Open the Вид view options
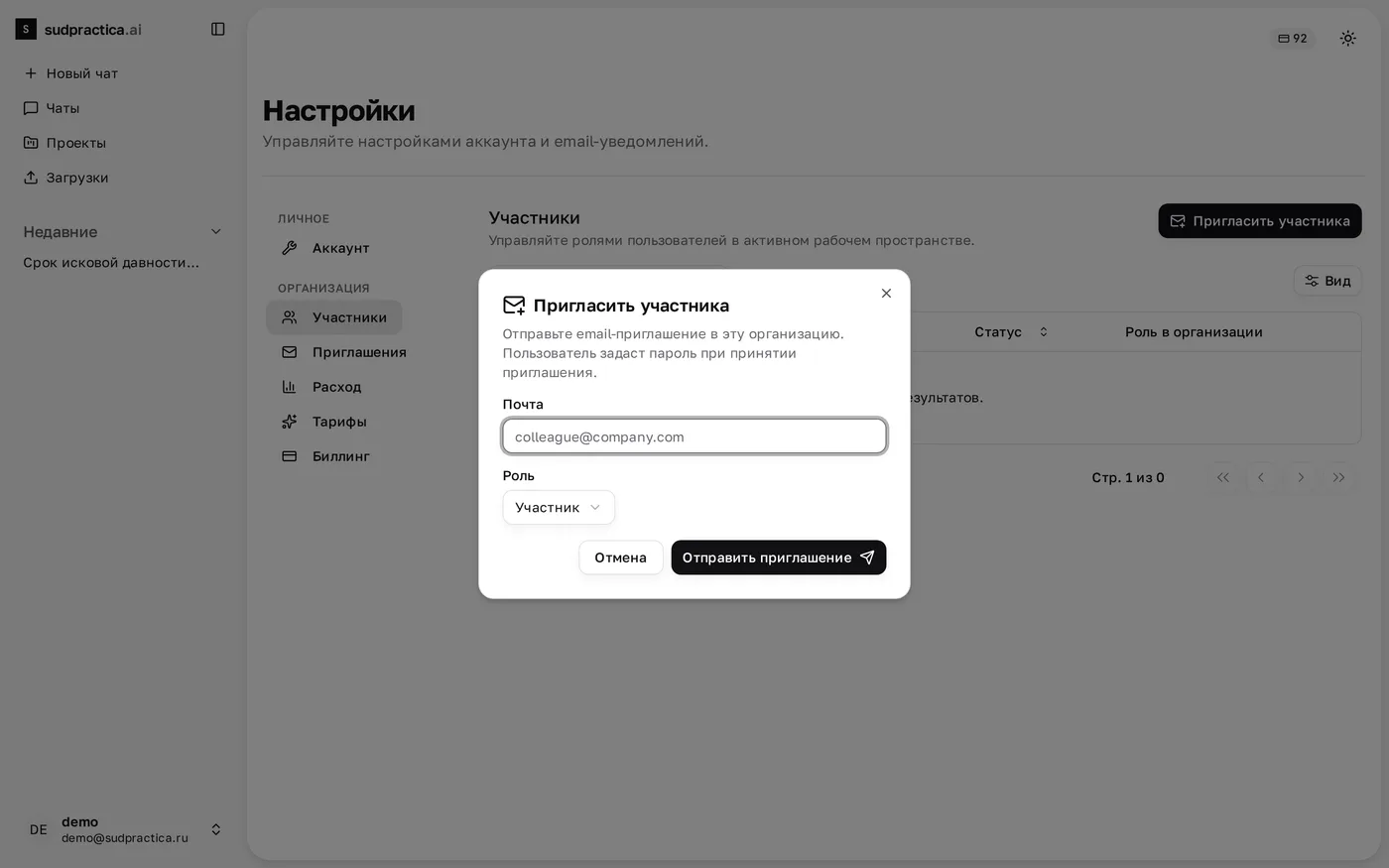The width and height of the screenshot is (1389, 868). 1327,281
